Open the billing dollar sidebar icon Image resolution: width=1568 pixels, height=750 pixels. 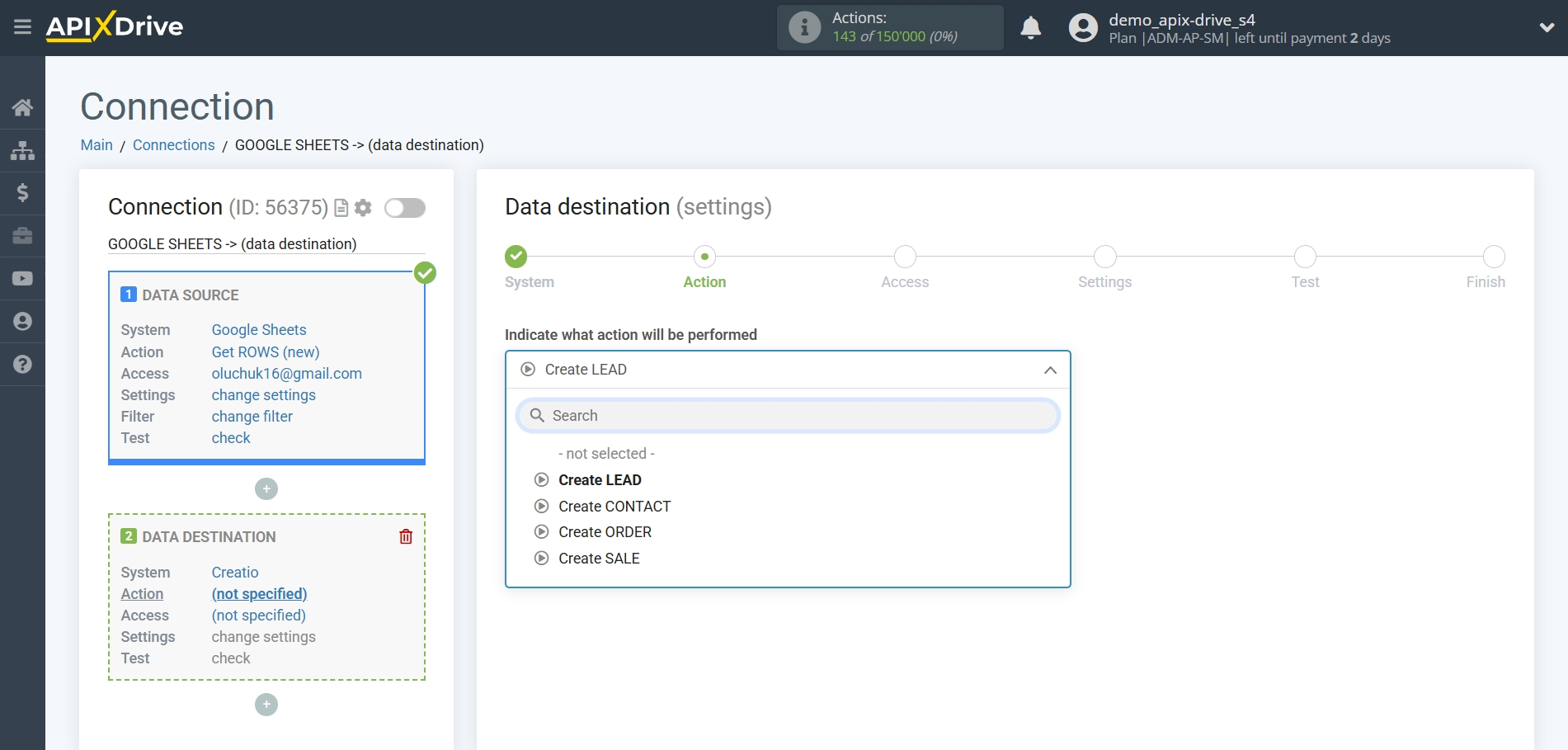[22, 193]
